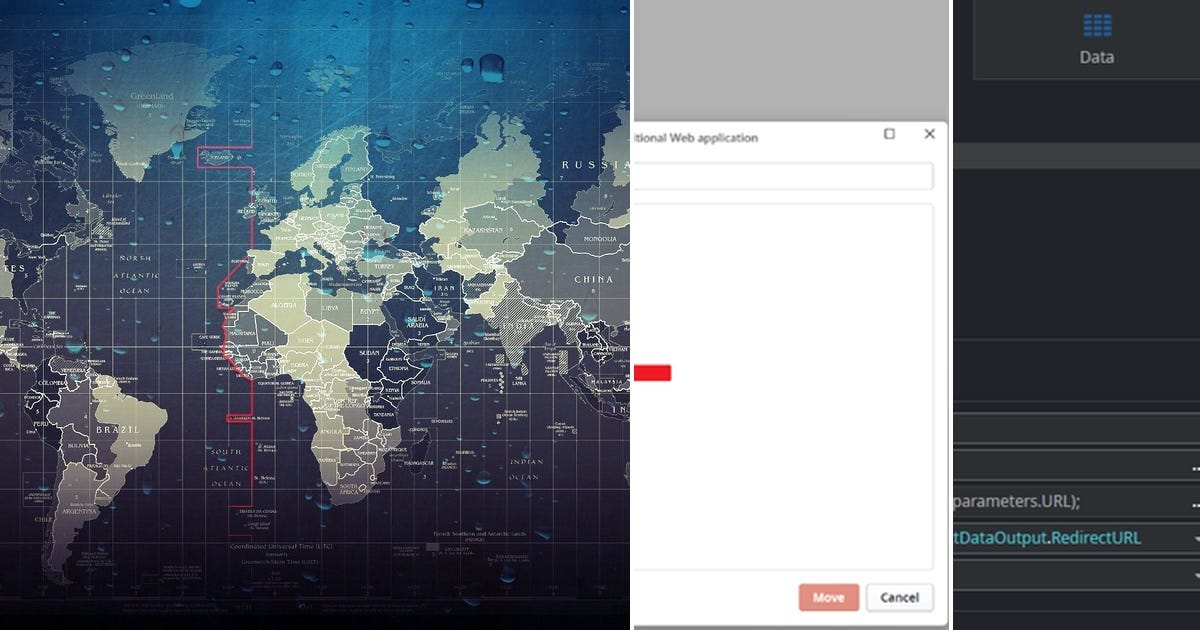
Task: Click the parameters.URL expression field
Action: 1076,502
